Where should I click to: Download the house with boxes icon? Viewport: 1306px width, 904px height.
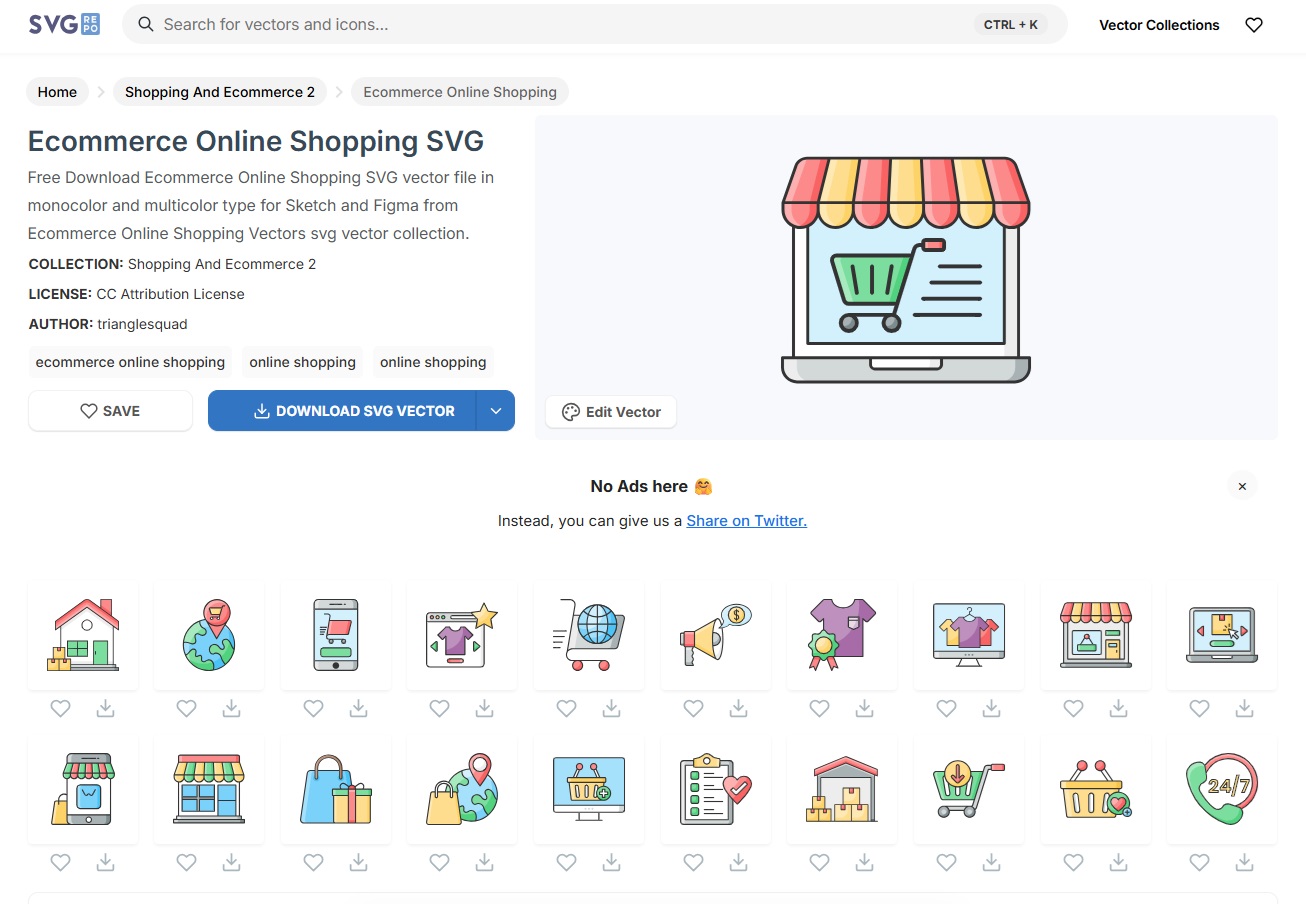[x=105, y=708]
